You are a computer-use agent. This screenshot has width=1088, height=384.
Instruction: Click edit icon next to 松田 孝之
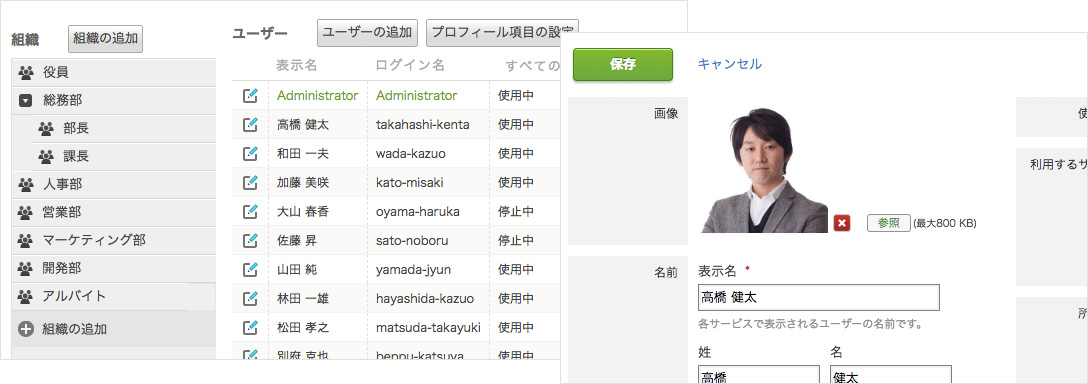click(250, 327)
